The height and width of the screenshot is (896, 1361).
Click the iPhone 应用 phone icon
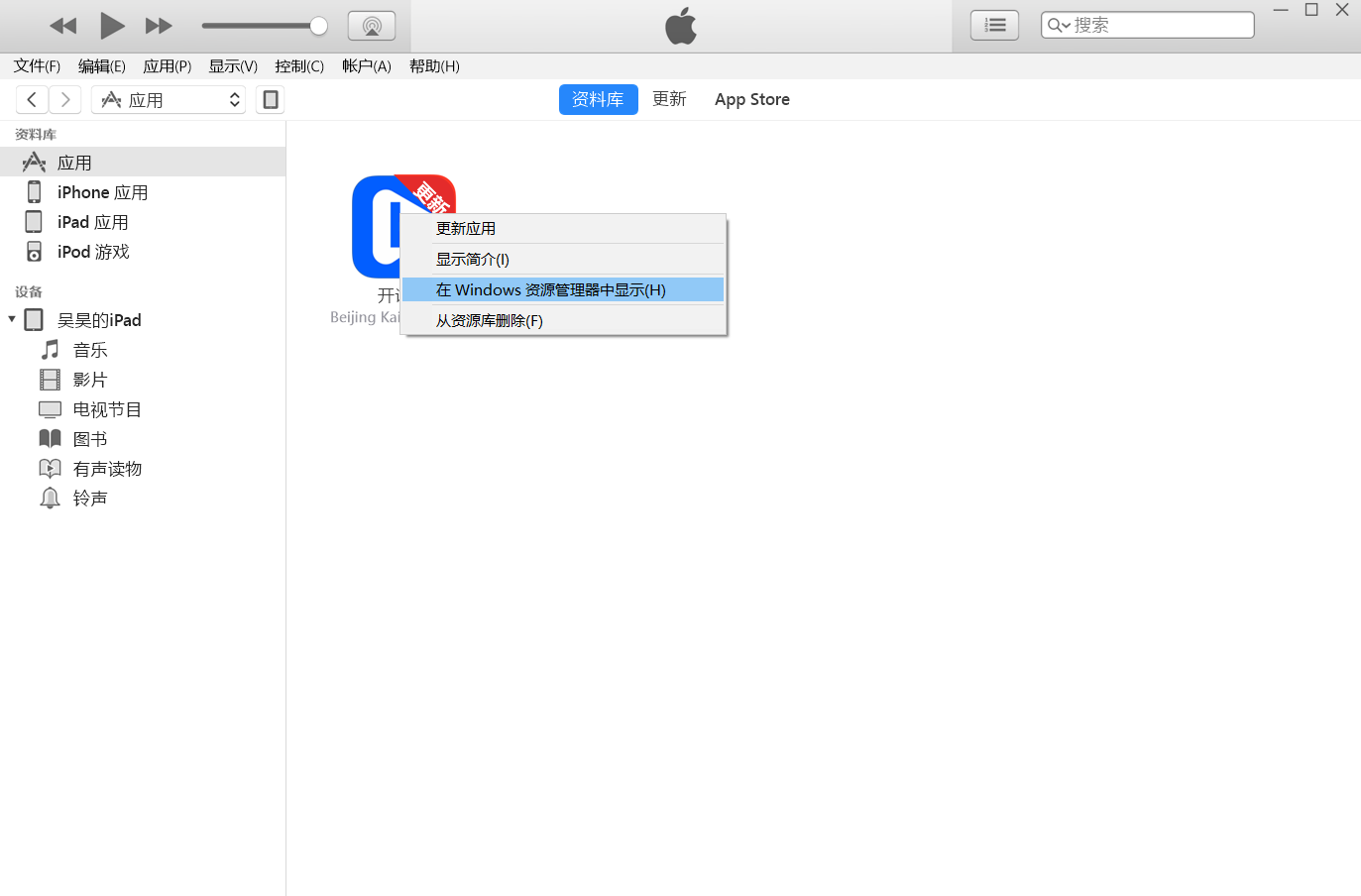[x=34, y=191]
